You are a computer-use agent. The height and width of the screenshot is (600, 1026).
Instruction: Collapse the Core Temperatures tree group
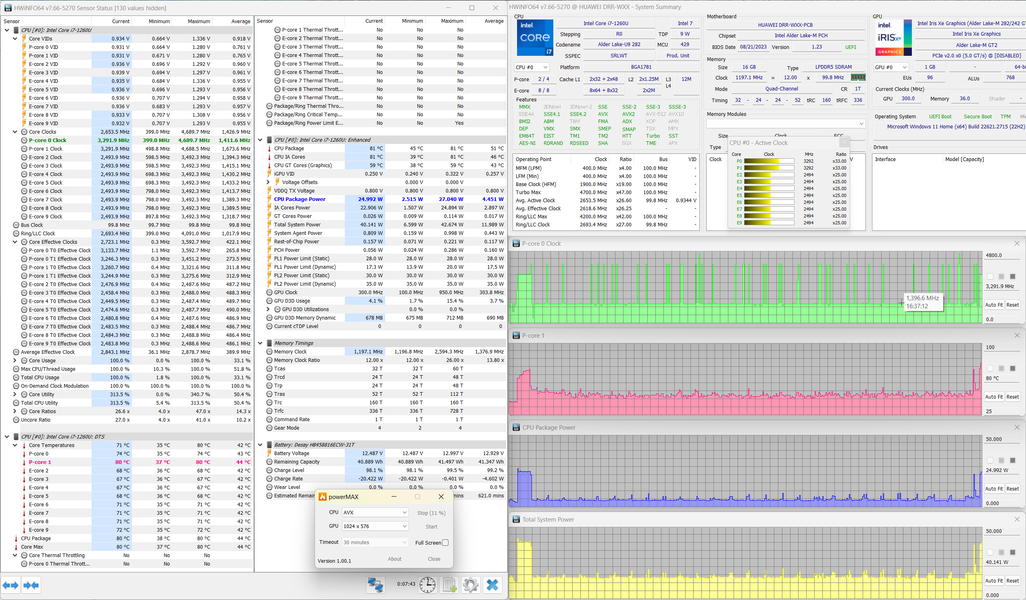(x=16, y=445)
